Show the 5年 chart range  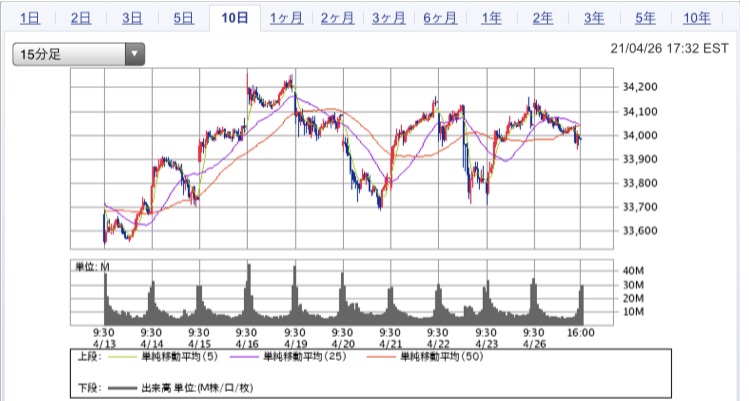pos(645,19)
